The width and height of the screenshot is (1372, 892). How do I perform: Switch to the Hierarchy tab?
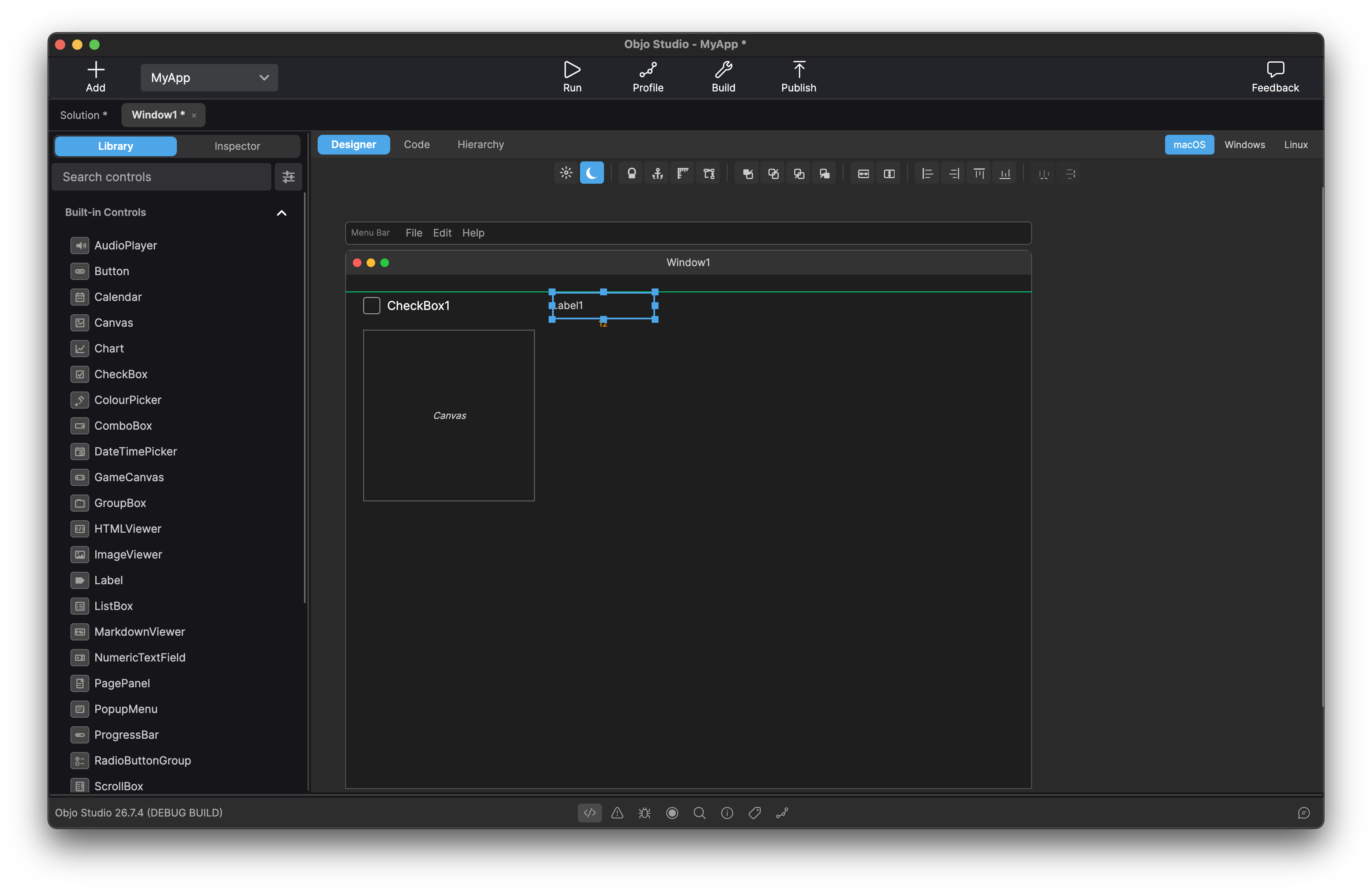(x=481, y=145)
